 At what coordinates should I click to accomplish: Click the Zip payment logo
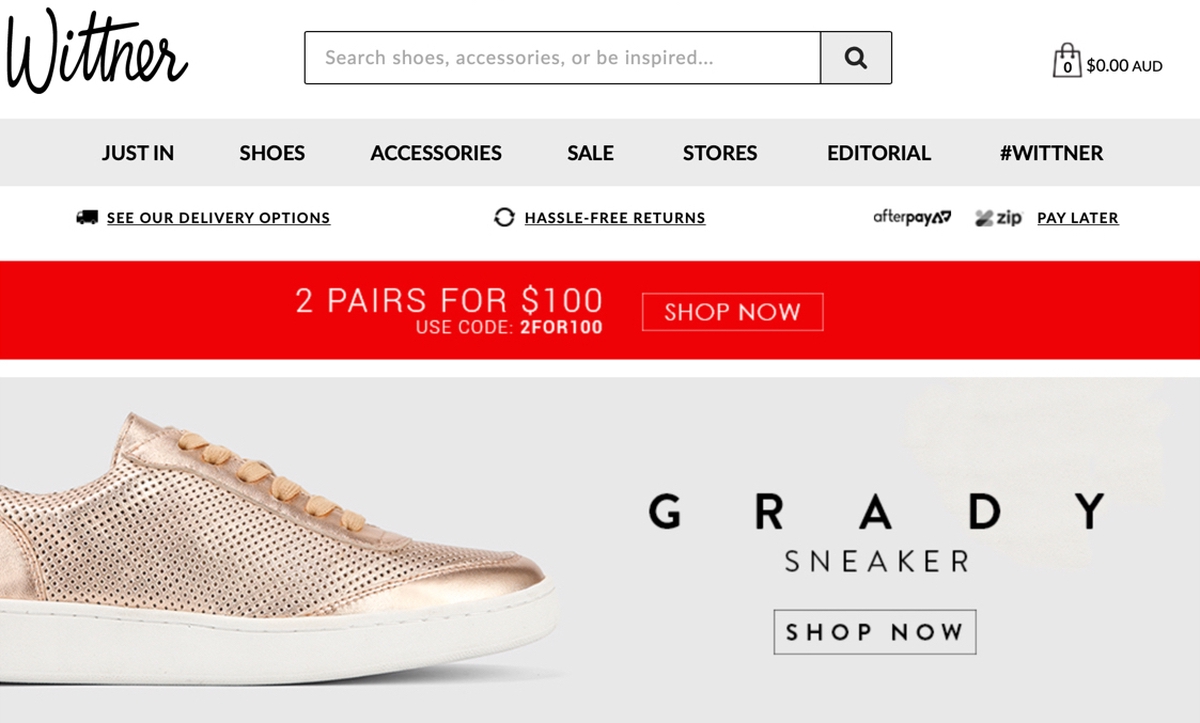998,217
